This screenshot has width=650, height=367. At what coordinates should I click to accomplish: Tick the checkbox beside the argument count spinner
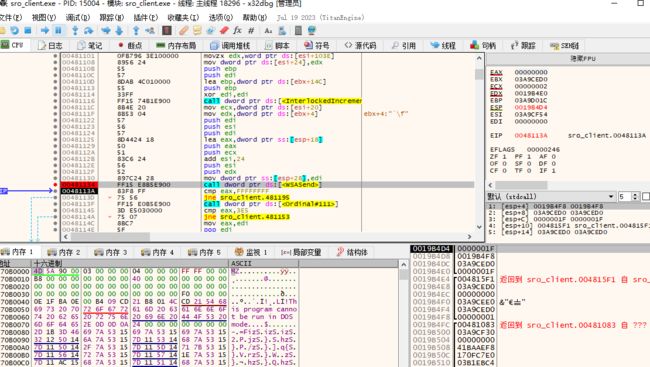click(646, 196)
